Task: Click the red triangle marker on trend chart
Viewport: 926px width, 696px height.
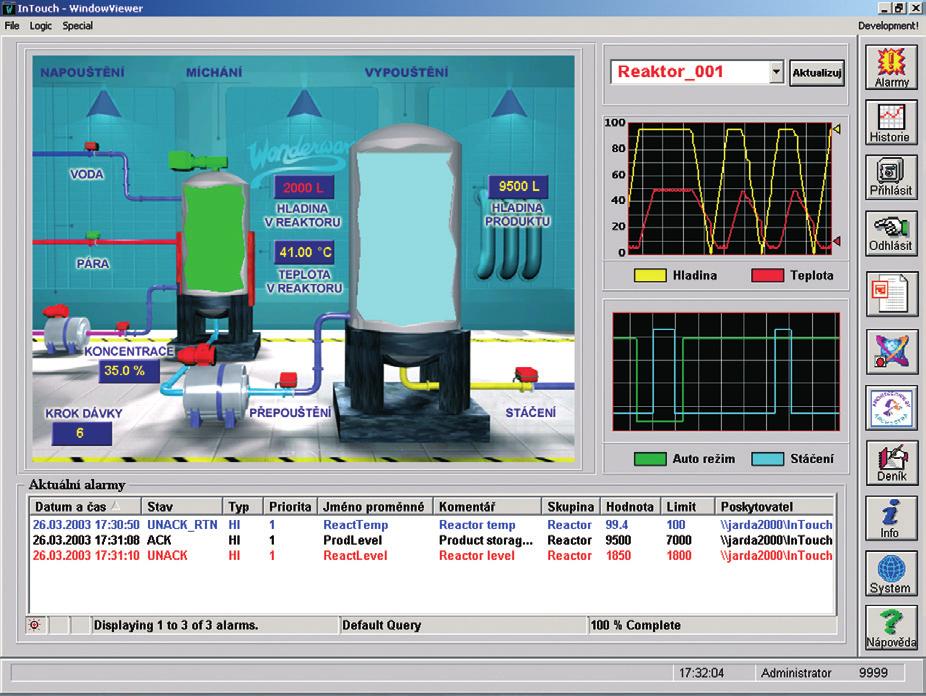Action: 836,241
